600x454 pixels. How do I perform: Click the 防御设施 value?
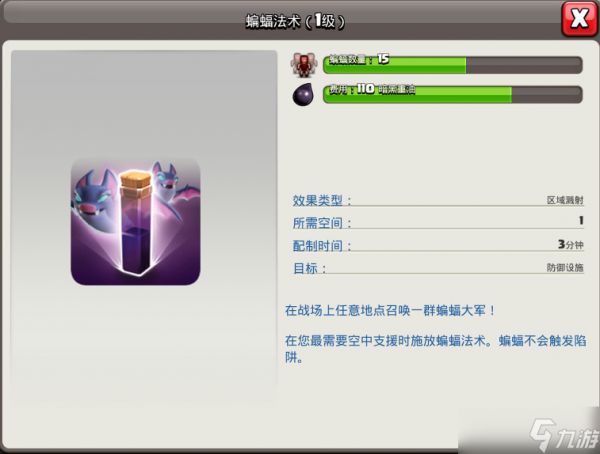tap(565, 267)
